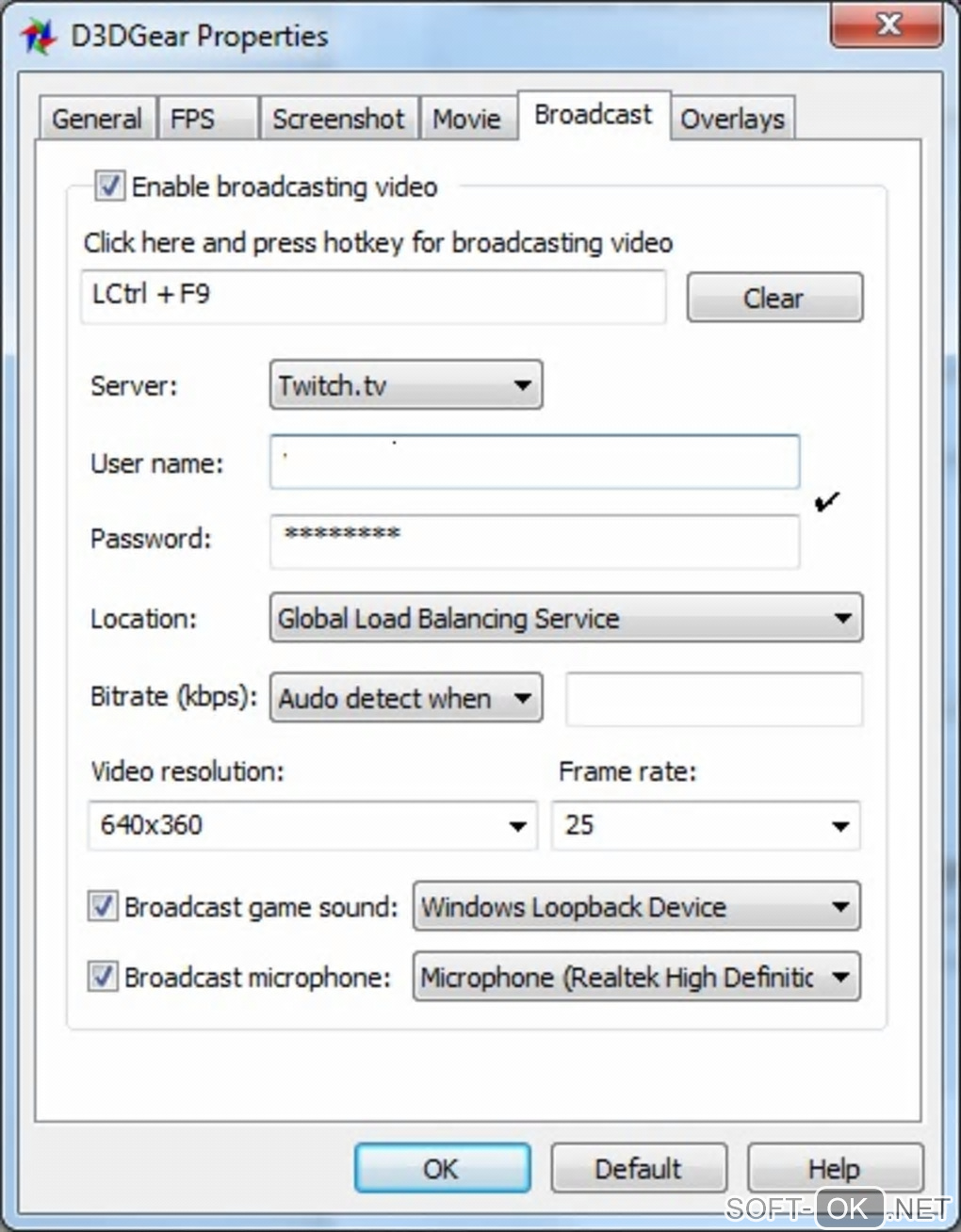Close the D3DGear Properties dialog

click(x=886, y=25)
